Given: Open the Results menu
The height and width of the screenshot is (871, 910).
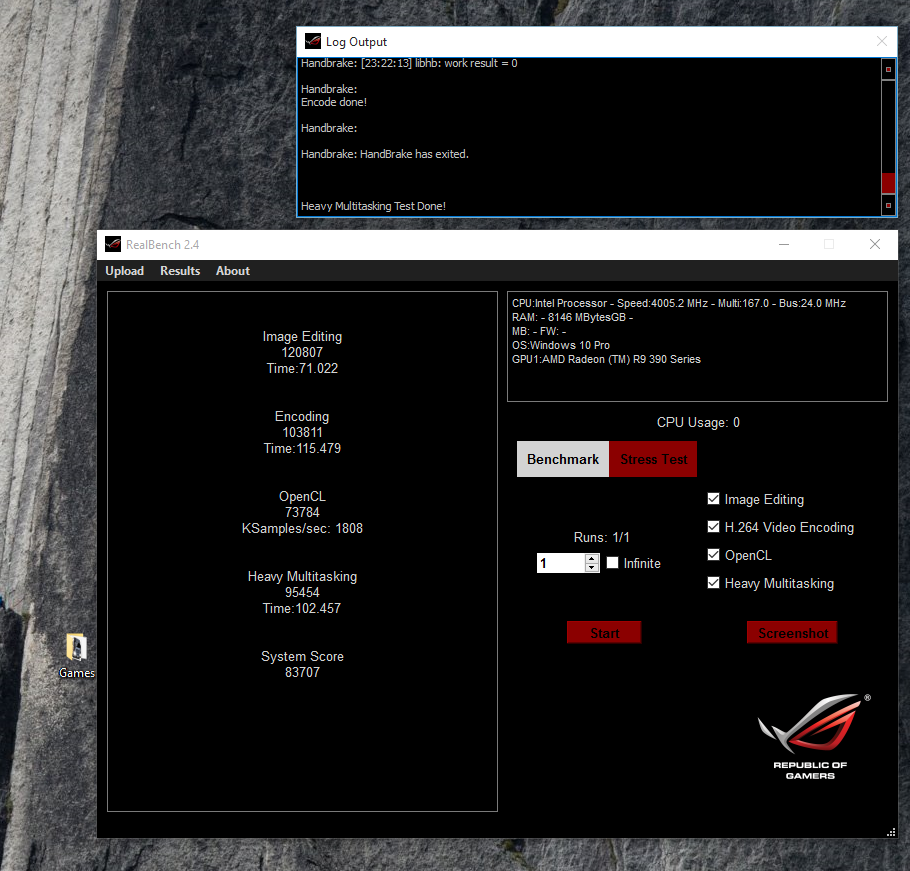Looking at the screenshot, I should click(180, 271).
